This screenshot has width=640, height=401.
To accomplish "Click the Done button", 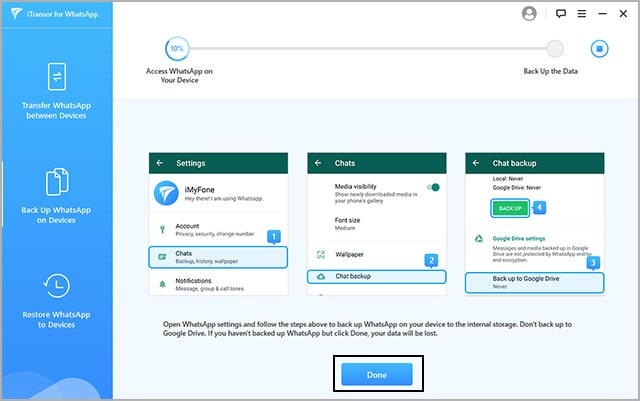I will tap(377, 374).
